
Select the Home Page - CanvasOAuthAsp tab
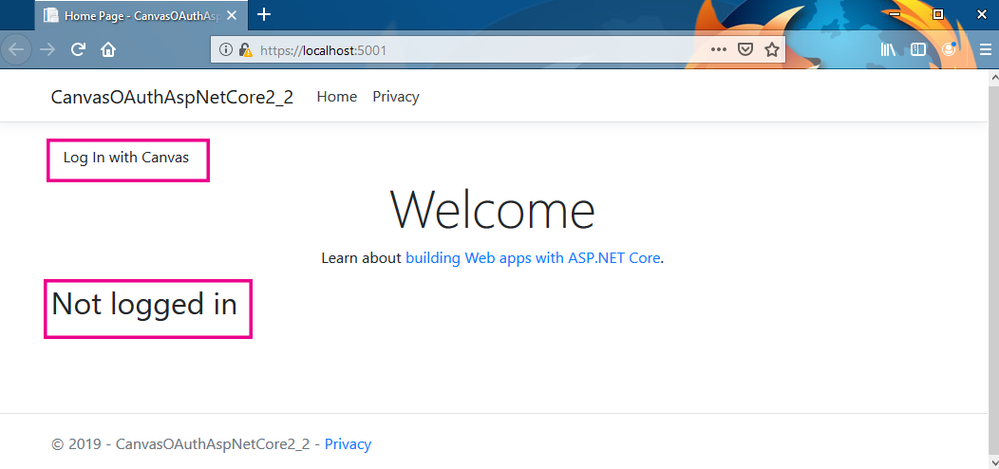click(x=141, y=15)
